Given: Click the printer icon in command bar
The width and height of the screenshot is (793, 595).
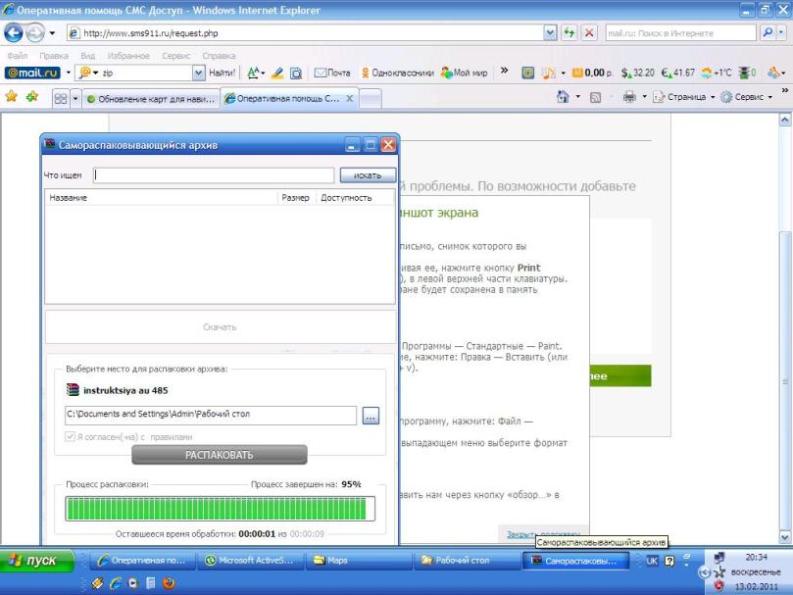Looking at the screenshot, I should pos(629,98).
